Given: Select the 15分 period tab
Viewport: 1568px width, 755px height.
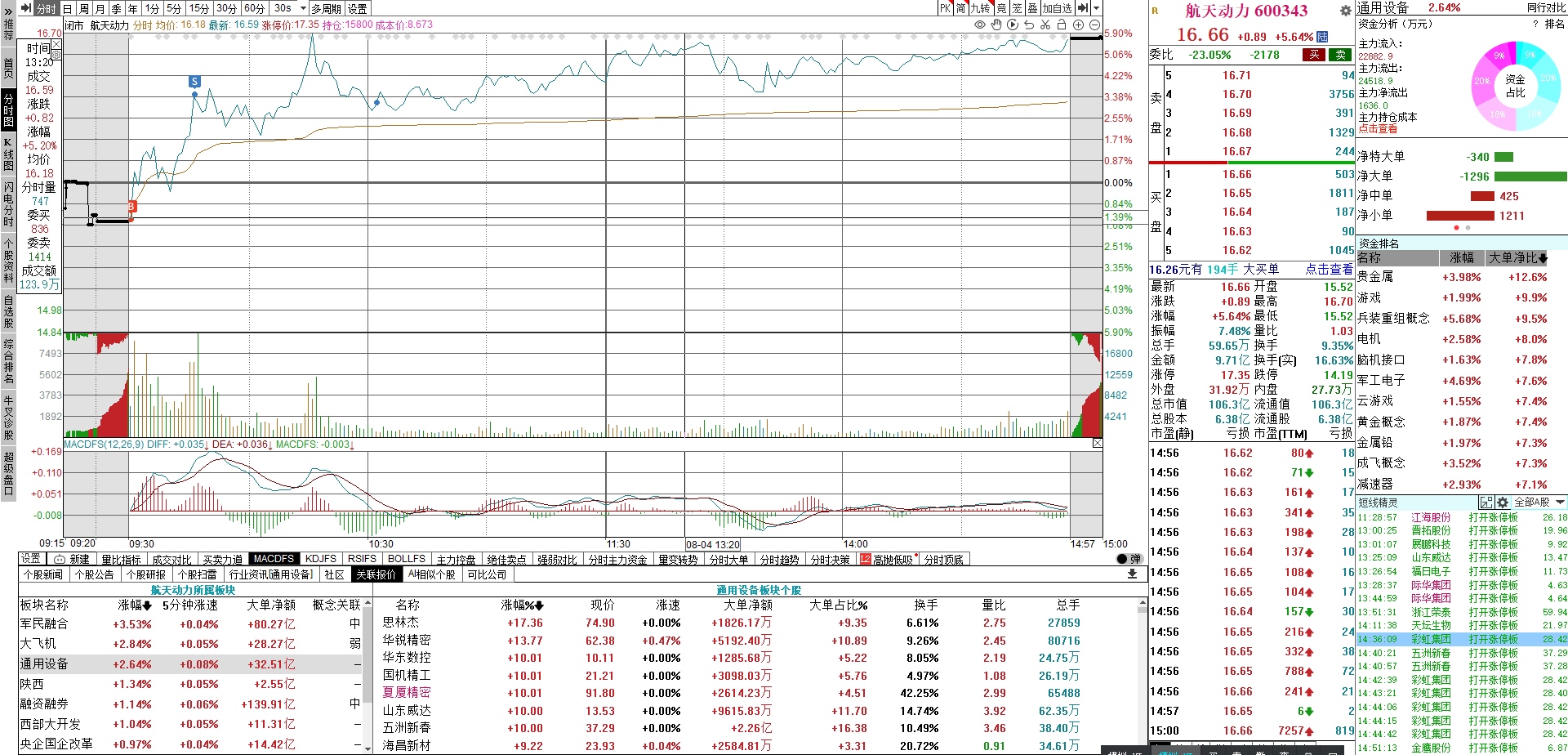Looking at the screenshot, I should (199, 8).
